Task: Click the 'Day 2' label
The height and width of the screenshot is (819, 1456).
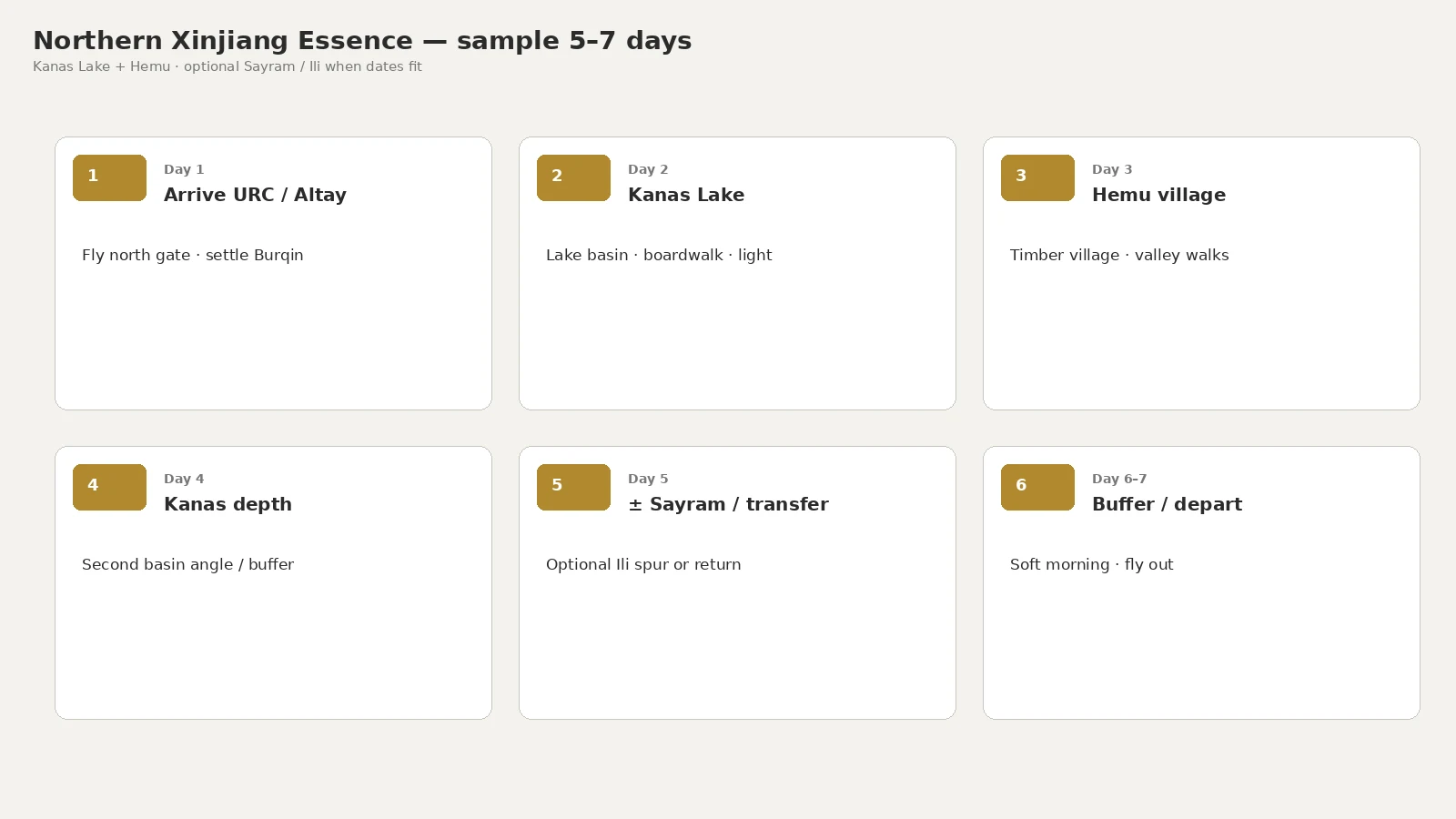Action: coord(648,169)
